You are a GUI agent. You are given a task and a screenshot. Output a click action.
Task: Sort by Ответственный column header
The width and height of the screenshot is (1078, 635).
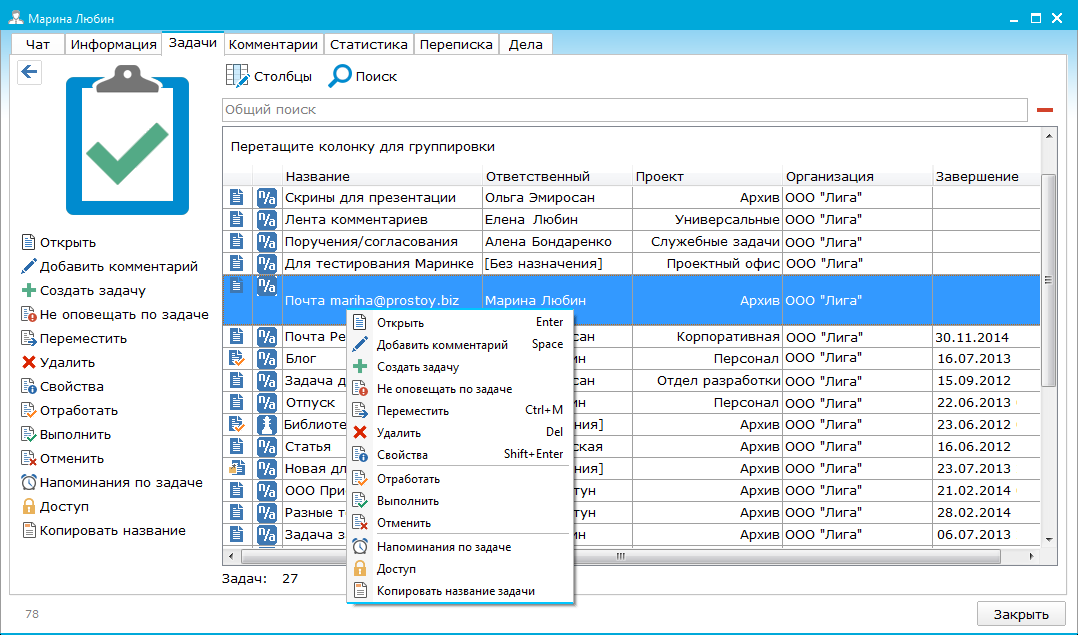(x=558, y=177)
